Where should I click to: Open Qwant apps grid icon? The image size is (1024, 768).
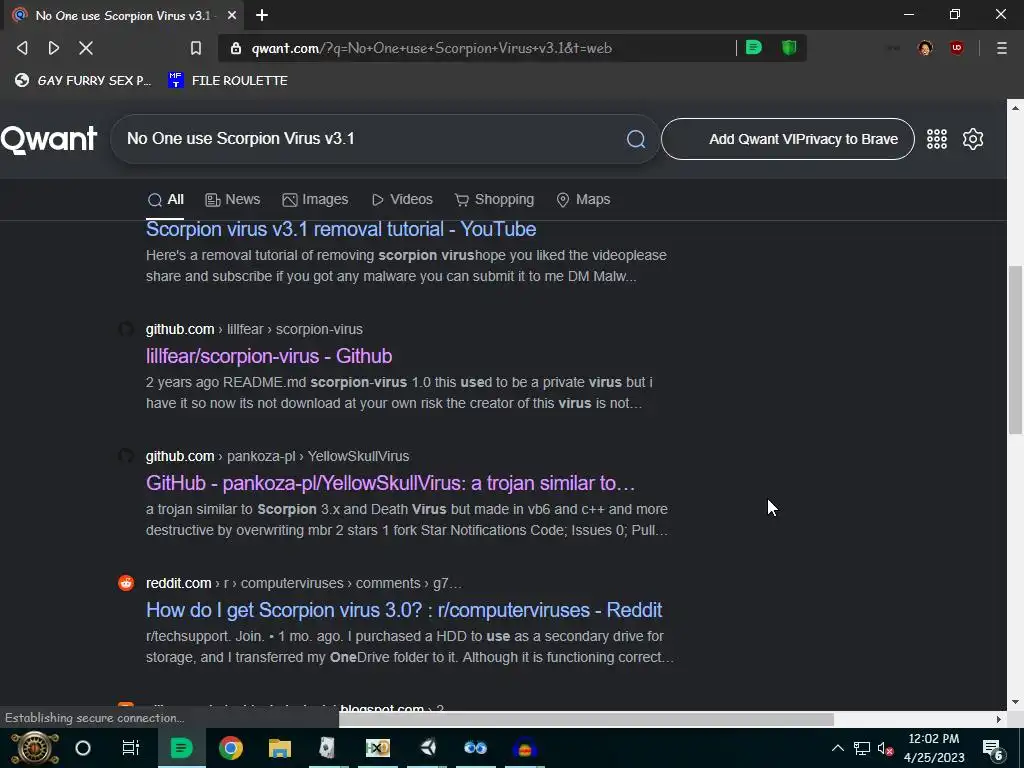(x=936, y=138)
